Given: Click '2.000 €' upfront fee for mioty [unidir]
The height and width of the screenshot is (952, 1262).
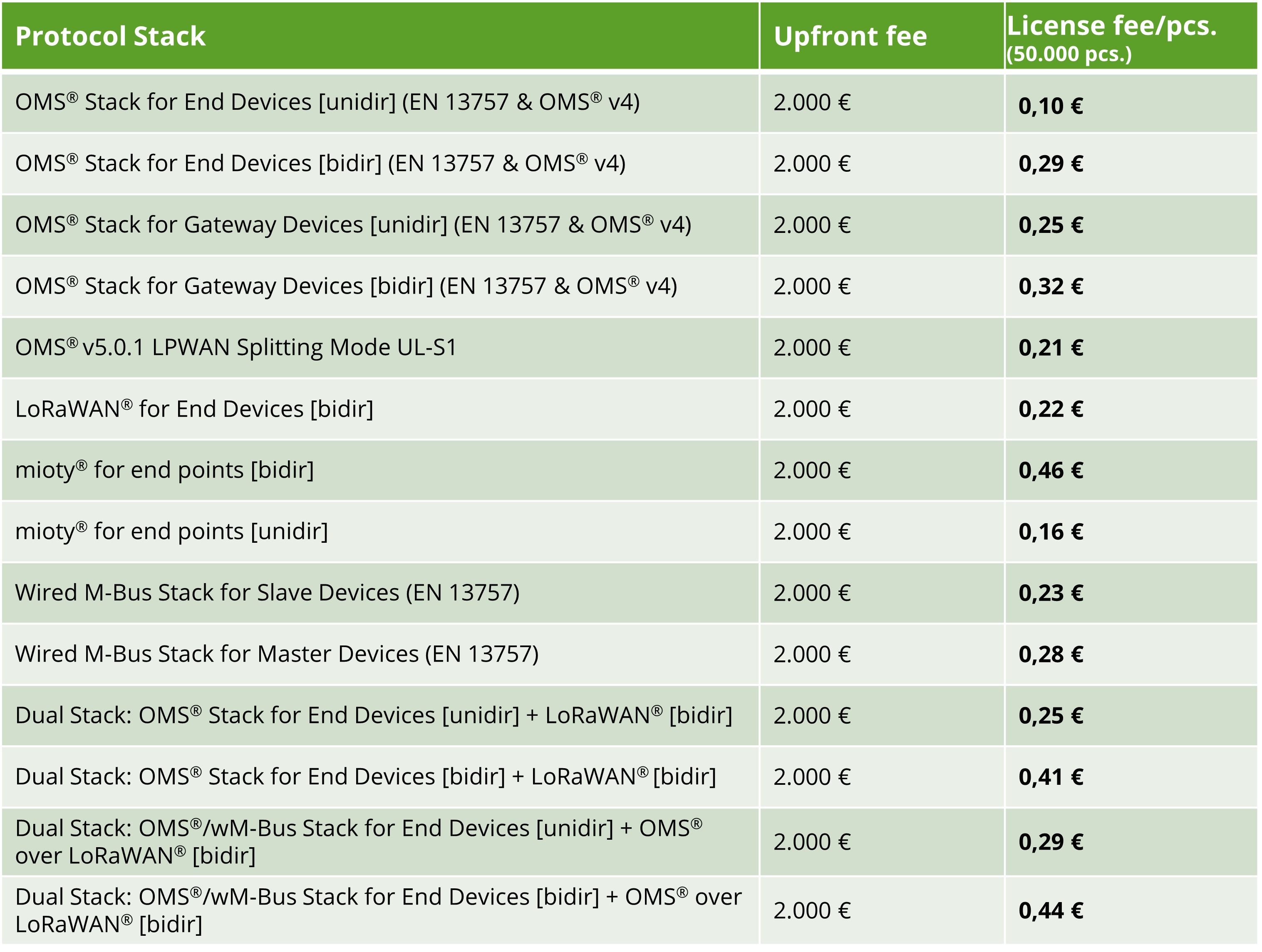Looking at the screenshot, I should [x=812, y=532].
